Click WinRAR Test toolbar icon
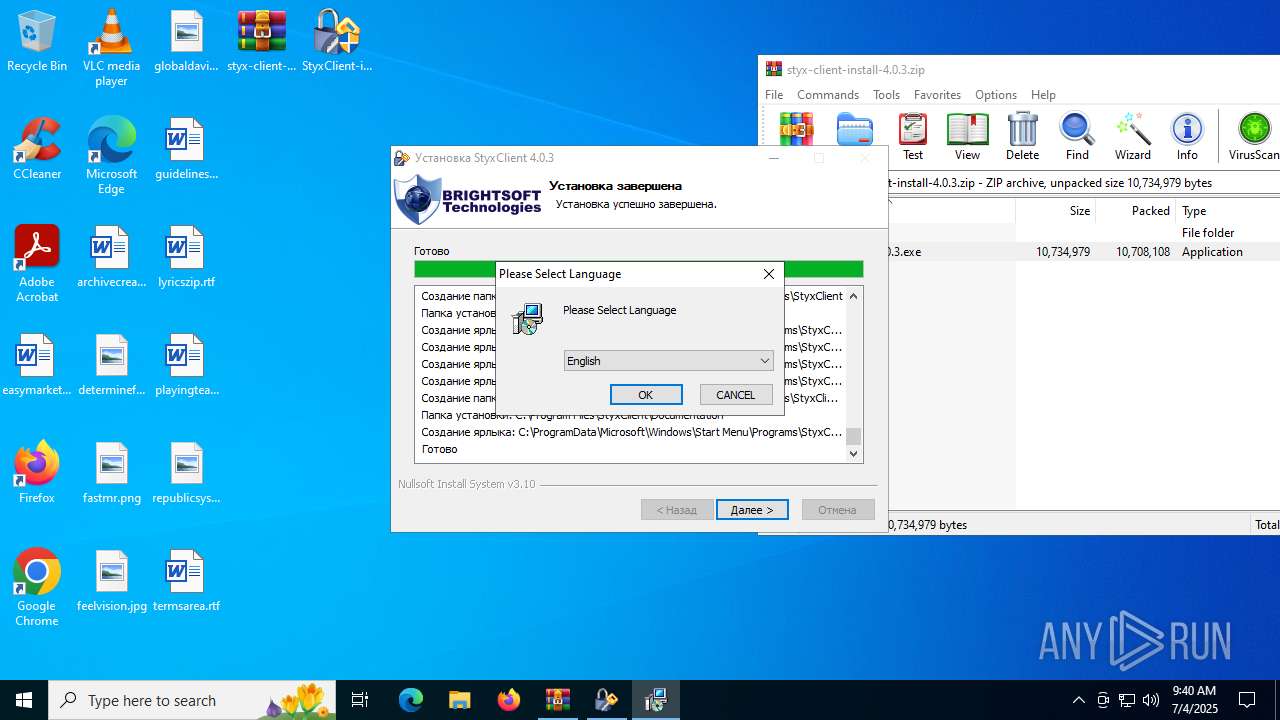 click(x=913, y=137)
